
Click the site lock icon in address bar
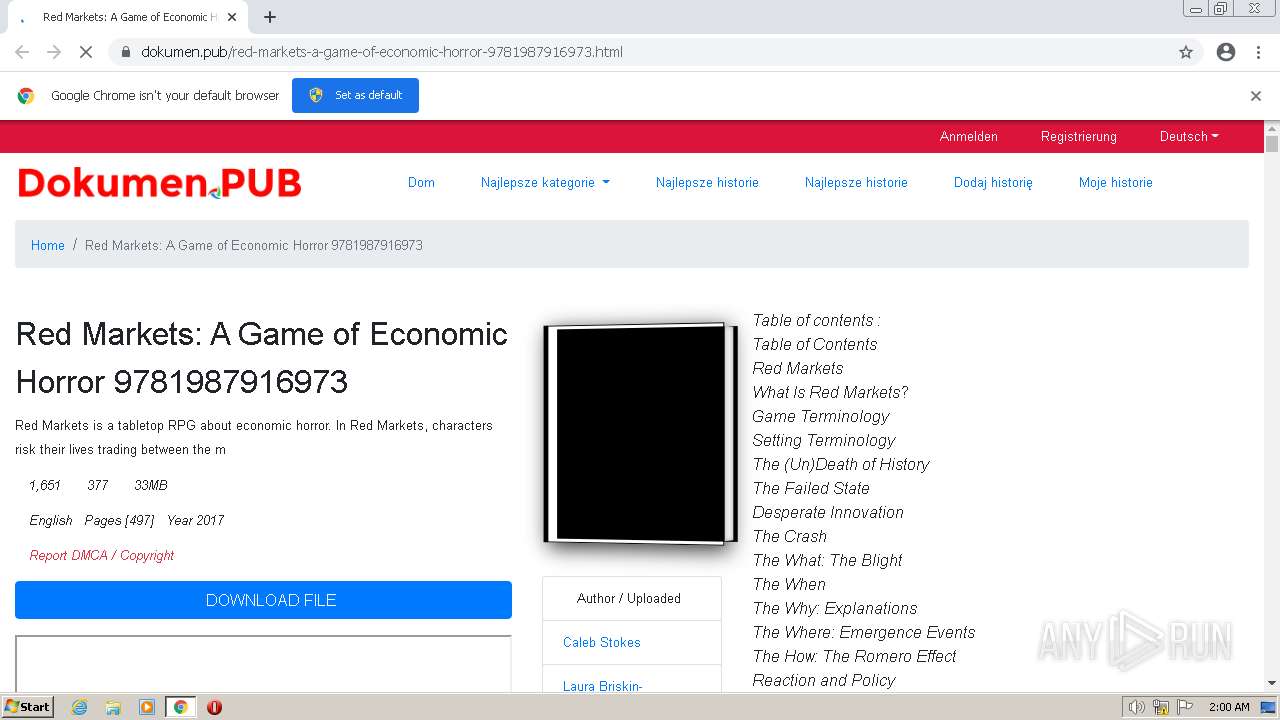(x=126, y=52)
